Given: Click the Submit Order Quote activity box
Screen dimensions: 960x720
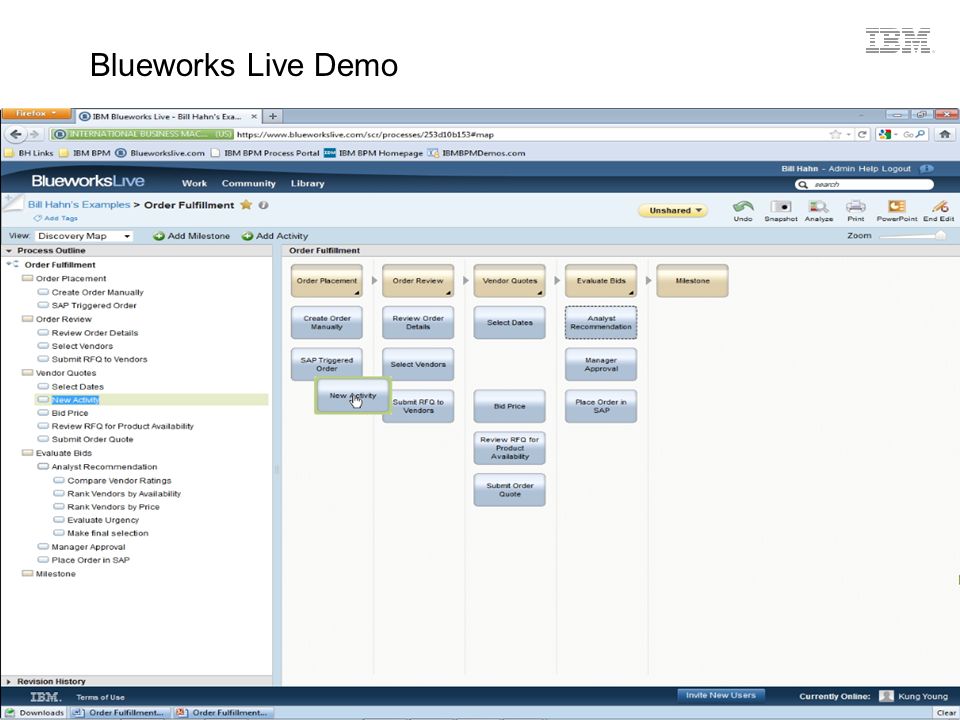Looking at the screenshot, I should click(509, 490).
